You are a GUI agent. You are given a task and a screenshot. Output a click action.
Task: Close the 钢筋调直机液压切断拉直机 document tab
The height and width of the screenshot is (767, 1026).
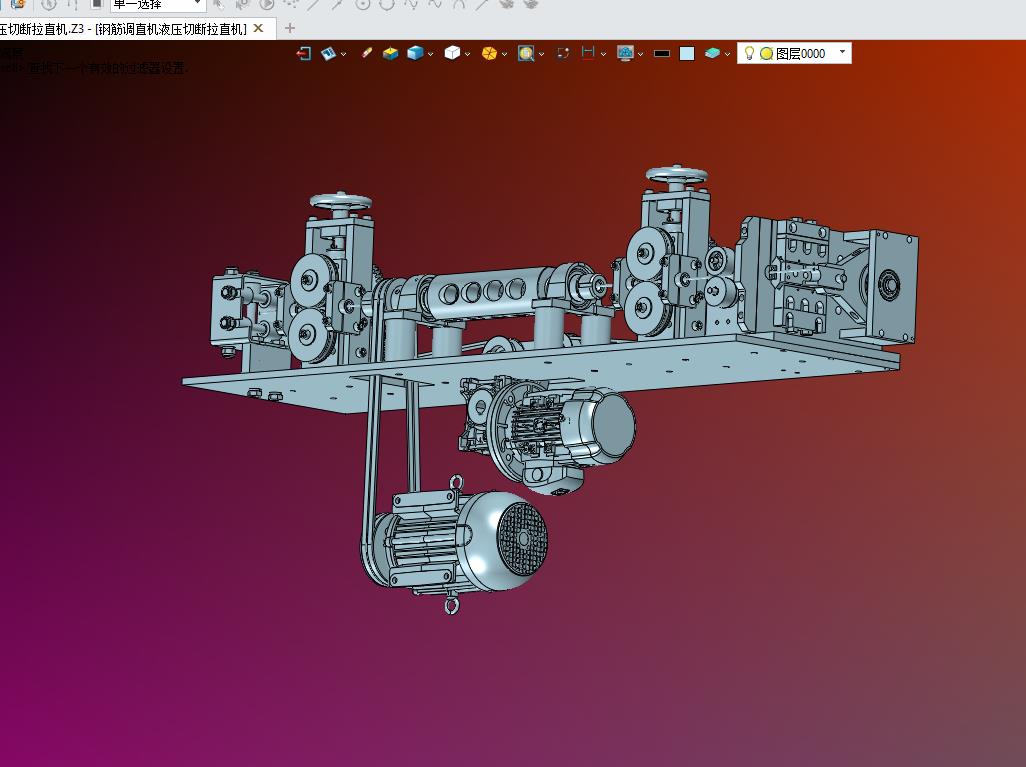258,28
